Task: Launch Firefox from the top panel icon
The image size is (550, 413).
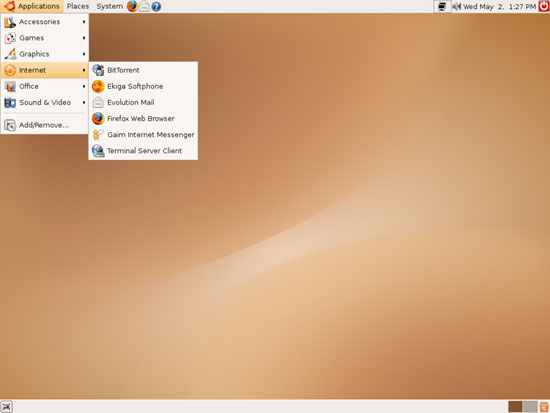Action: click(132, 6)
